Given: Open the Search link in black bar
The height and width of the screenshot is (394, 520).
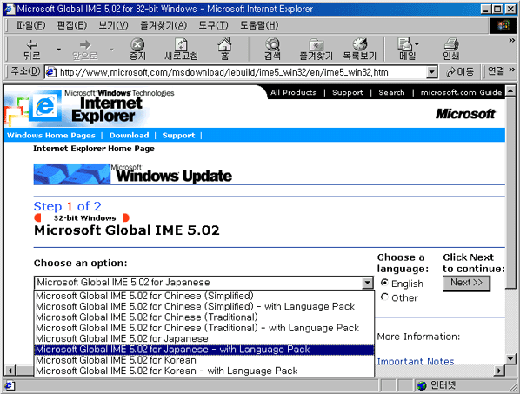Looking at the screenshot, I should pyautogui.click(x=391, y=93).
